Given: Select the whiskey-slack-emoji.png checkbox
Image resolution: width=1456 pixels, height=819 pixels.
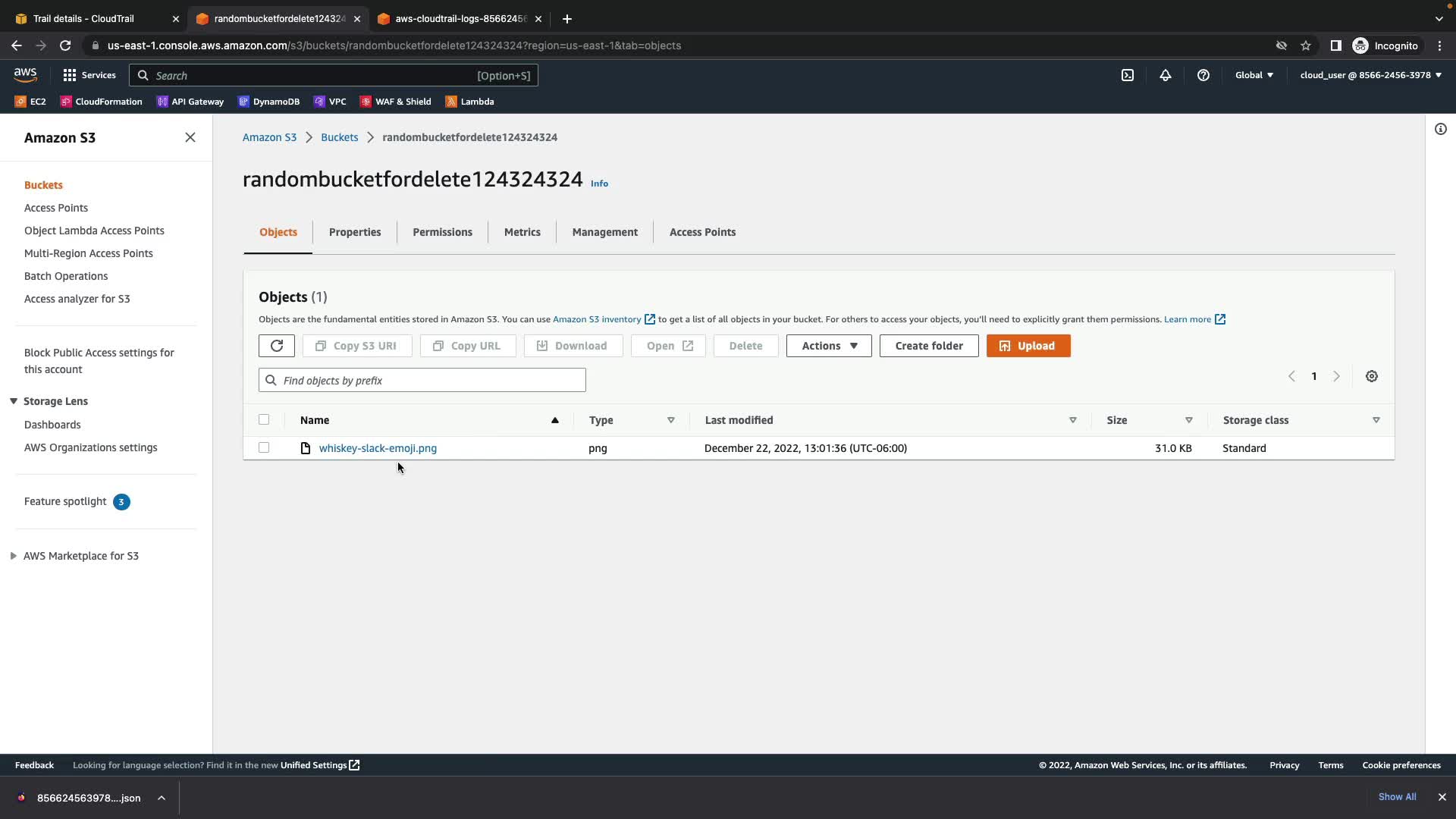Looking at the screenshot, I should coord(264,448).
